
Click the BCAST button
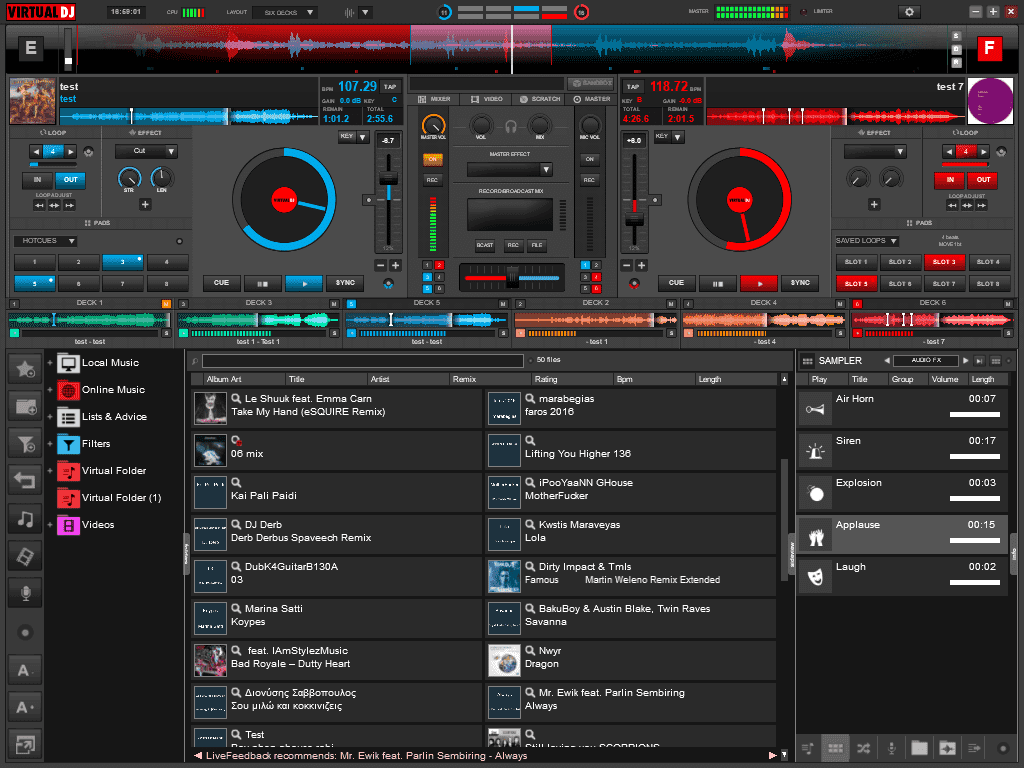pyautogui.click(x=485, y=246)
